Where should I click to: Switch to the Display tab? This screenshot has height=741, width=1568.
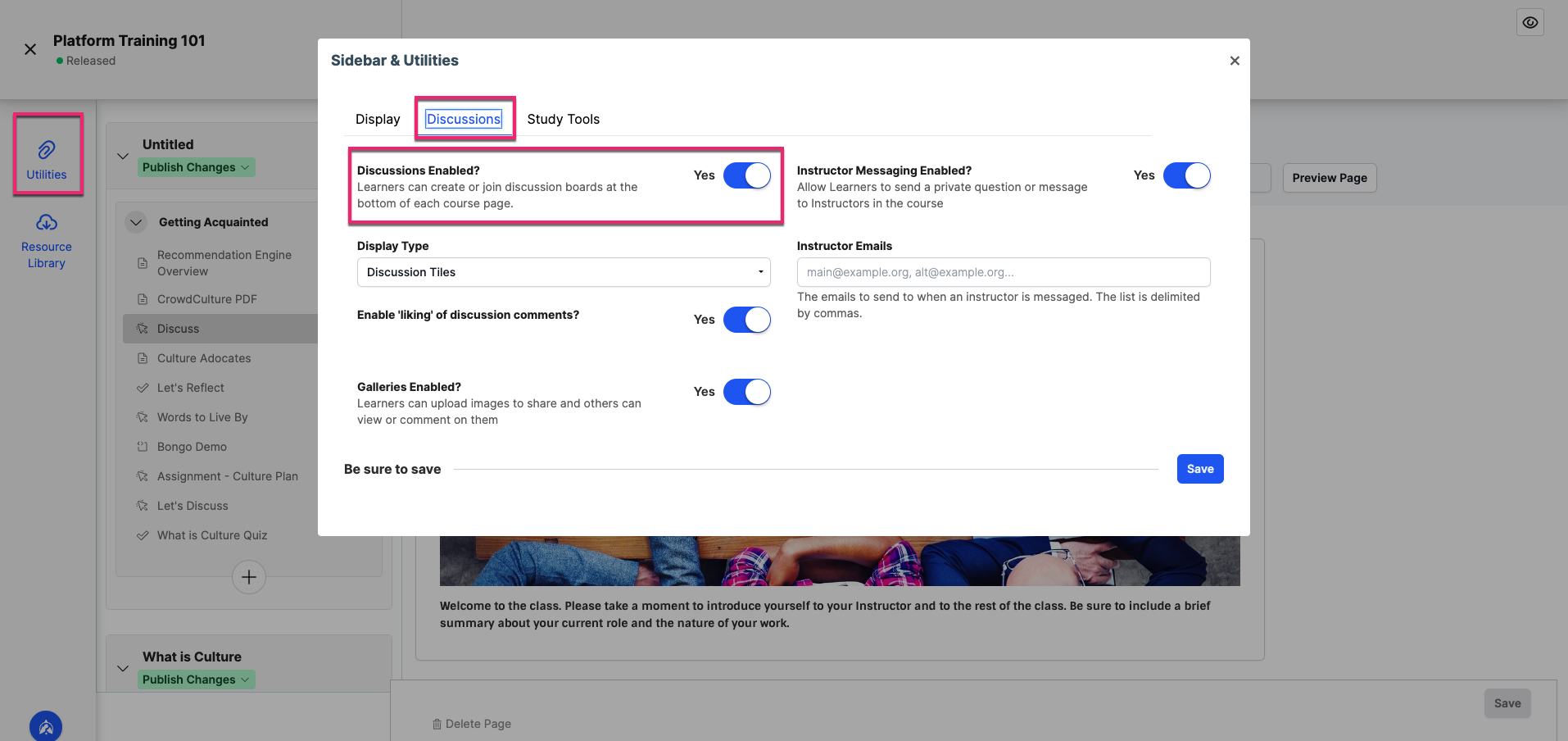click(x=377, y=119)
